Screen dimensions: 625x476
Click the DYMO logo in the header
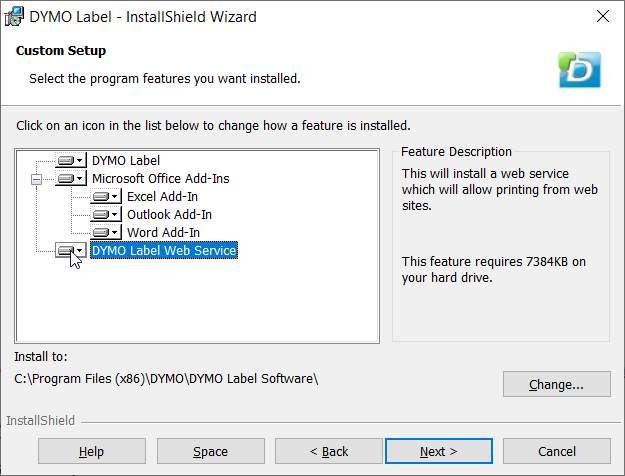(580, 70)
